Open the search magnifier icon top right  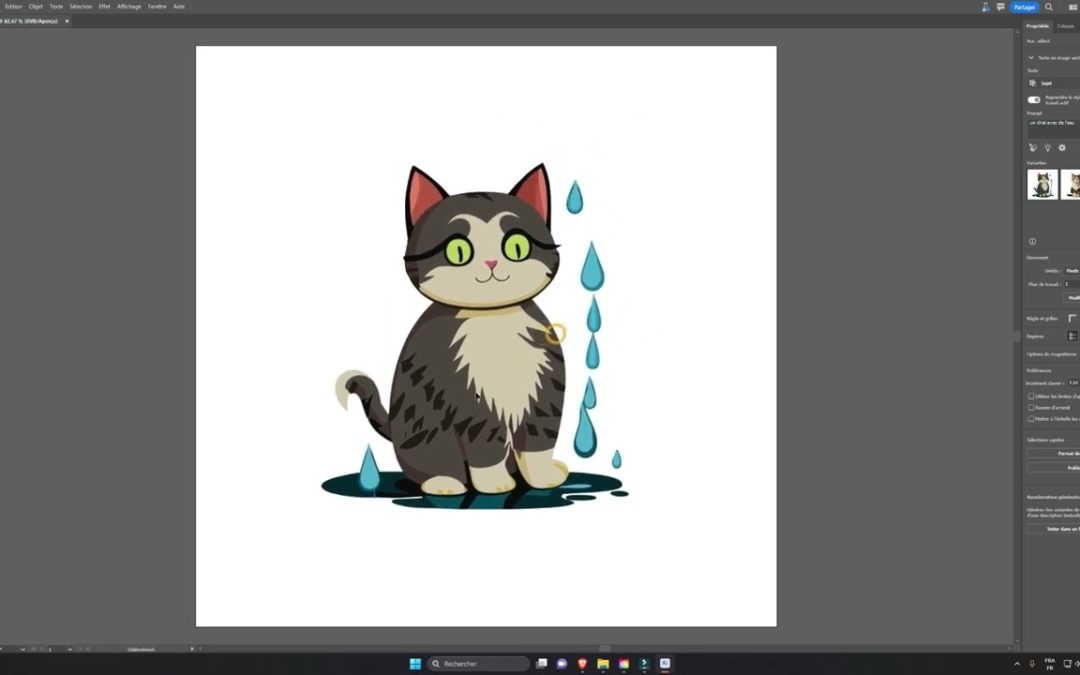(1049, 7)
